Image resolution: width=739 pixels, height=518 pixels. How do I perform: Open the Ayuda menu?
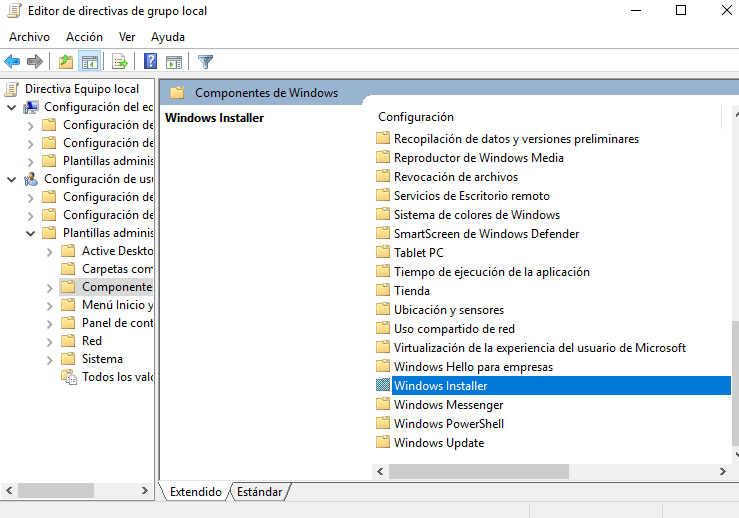click(168, 37)
